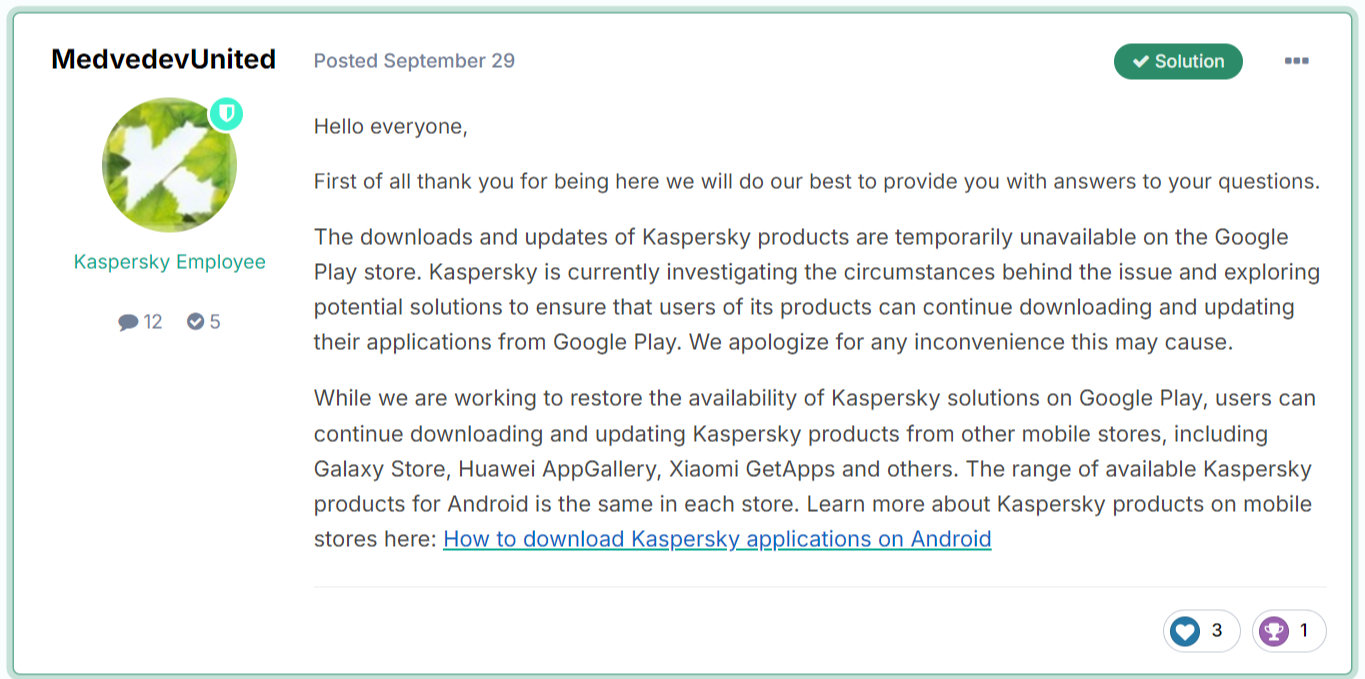Viewport: 1365px width, 679px height.
Task: Click the Kaspersky Employee rank label
Action: [170, 262]
